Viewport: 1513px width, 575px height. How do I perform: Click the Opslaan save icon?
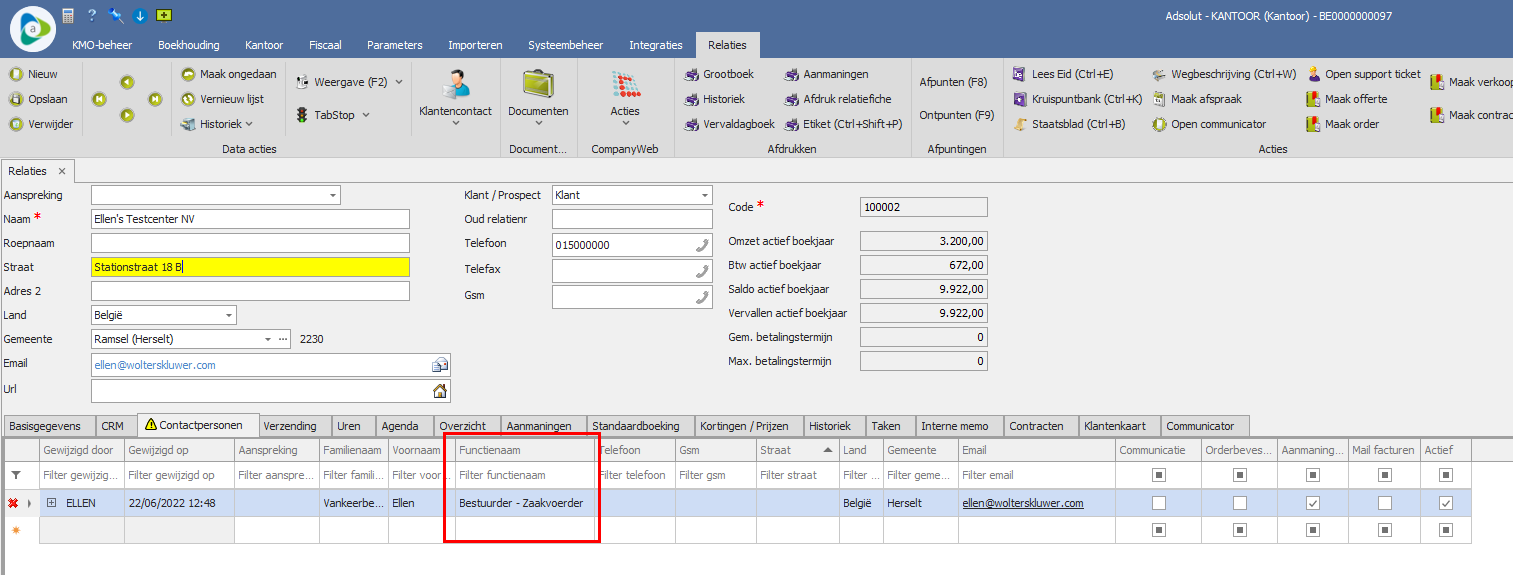(16, 99)
